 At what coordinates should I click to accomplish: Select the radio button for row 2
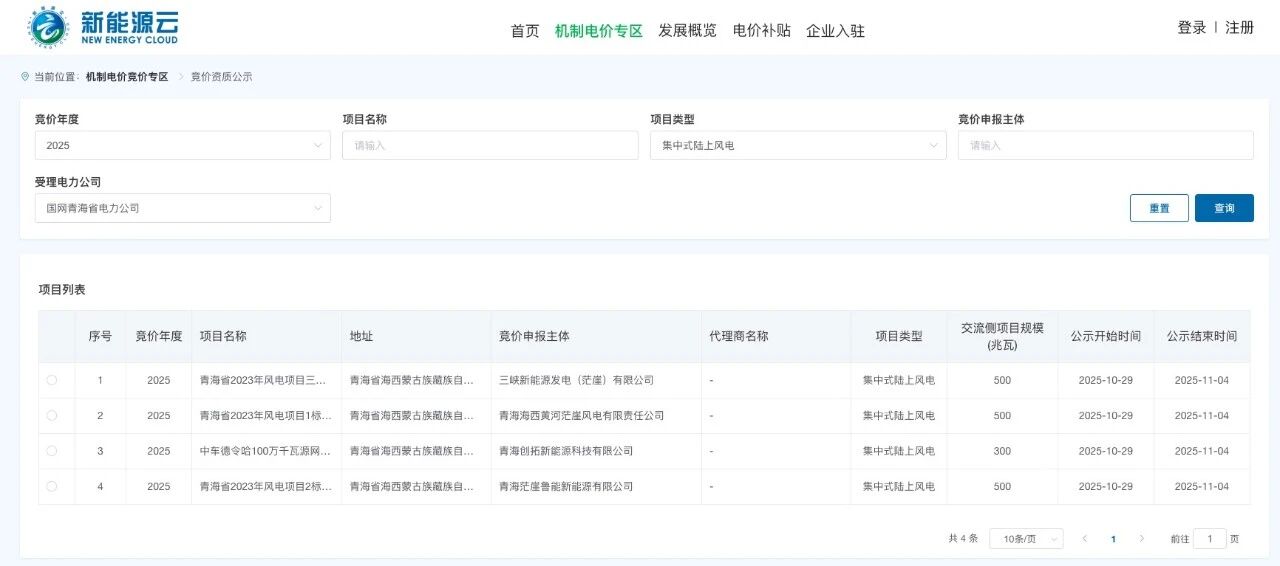pyautogui.click(x=52, y=415)
